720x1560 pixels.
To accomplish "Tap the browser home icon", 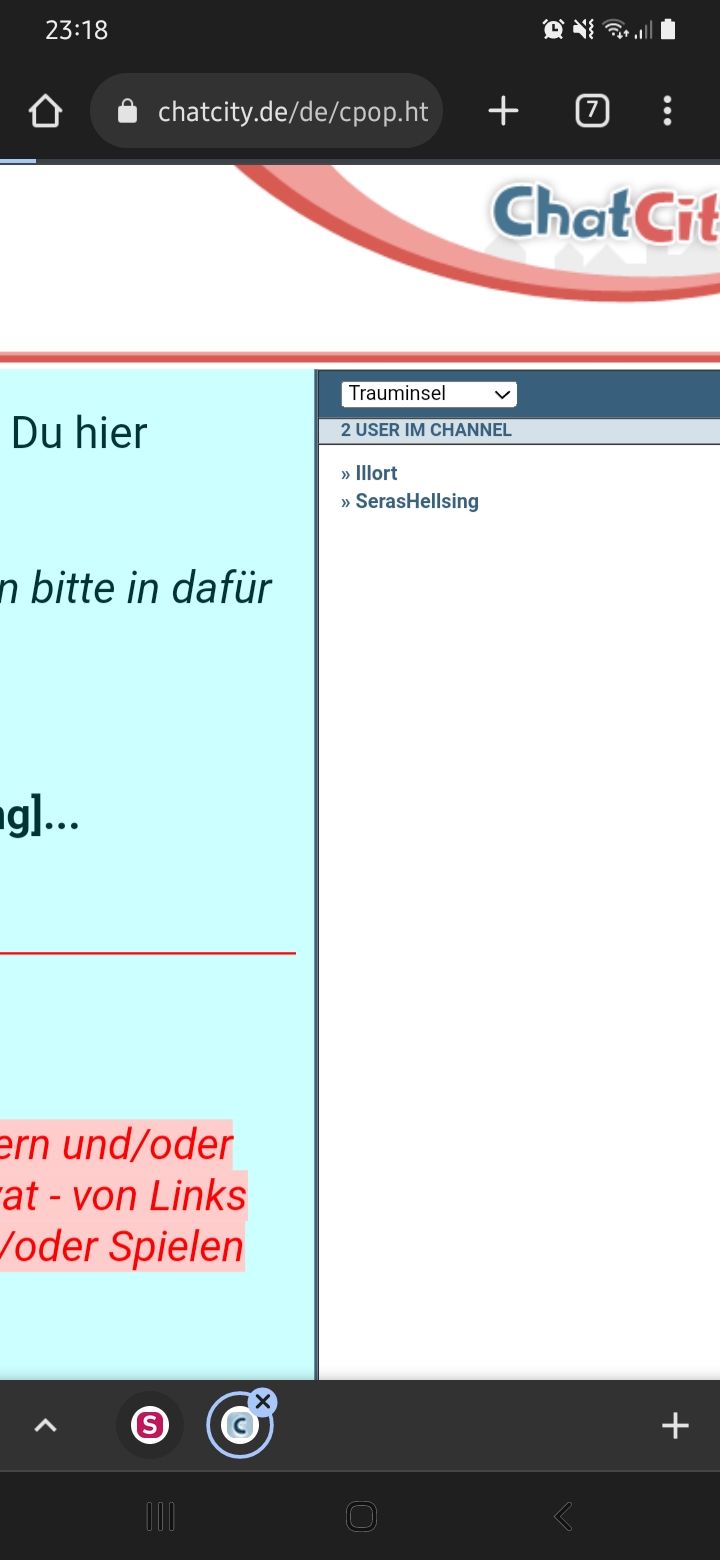I will (46, 111).
